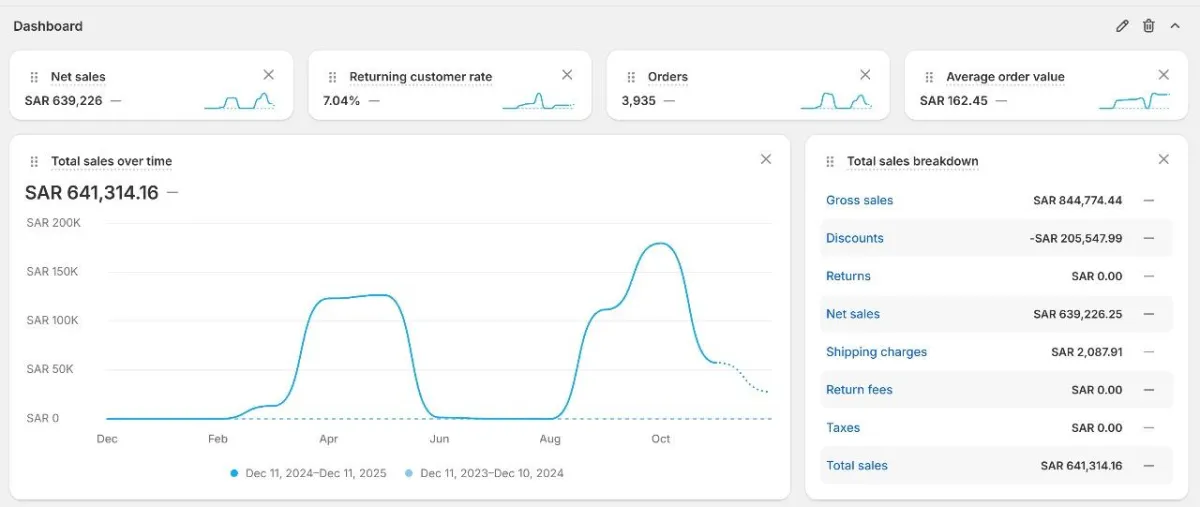Open the Discounts link

point(854,238)
